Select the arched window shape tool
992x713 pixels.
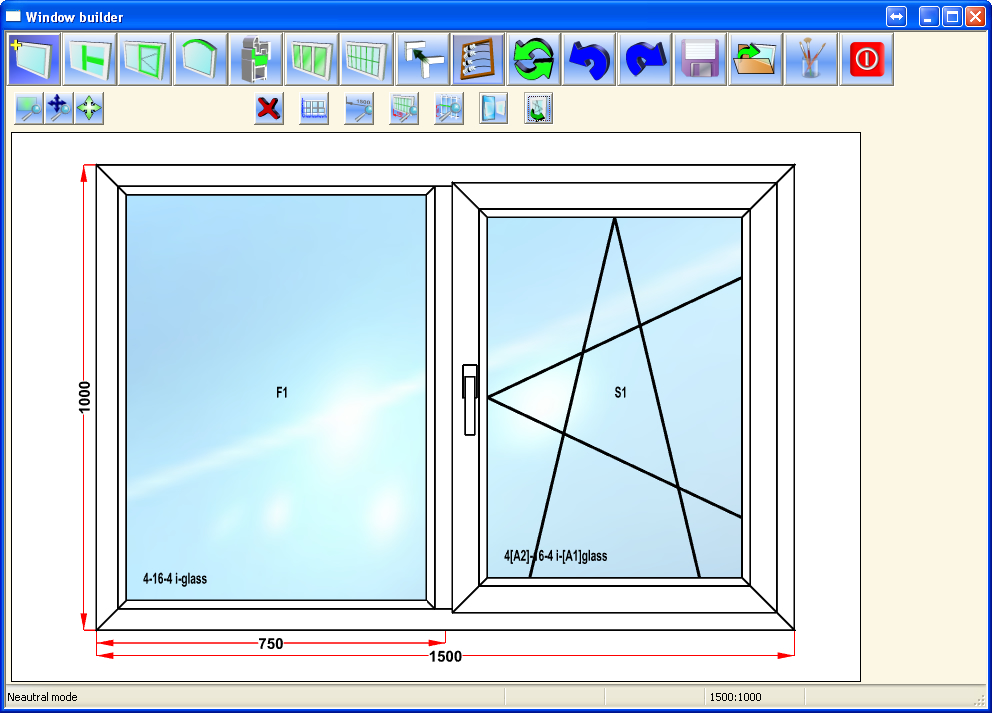(x=201, y=59)
